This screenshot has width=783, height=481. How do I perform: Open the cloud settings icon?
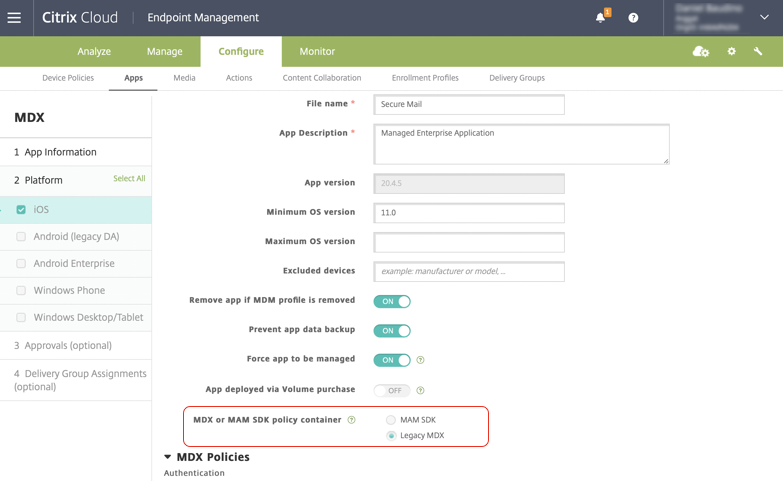click(701, 51)
